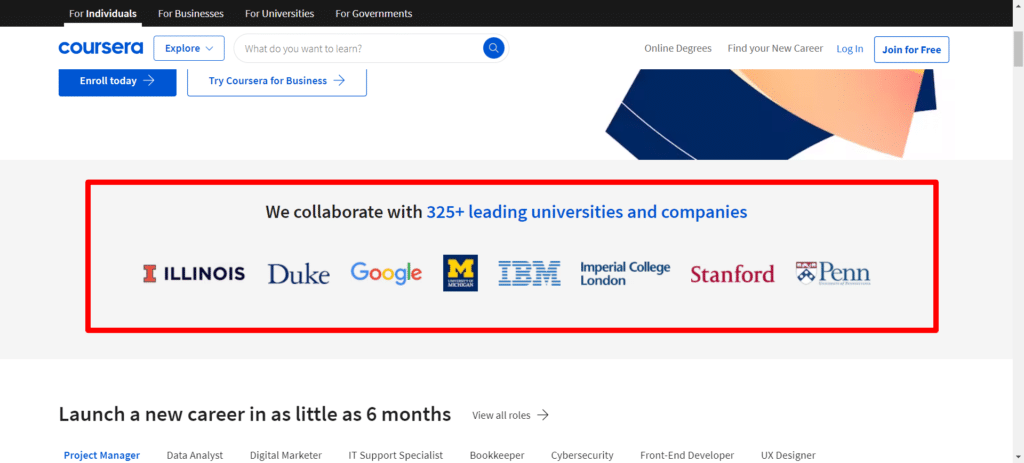Select the Front-End Developer role tab
This screenshot has width=1024, height=463.
(687, 455)
